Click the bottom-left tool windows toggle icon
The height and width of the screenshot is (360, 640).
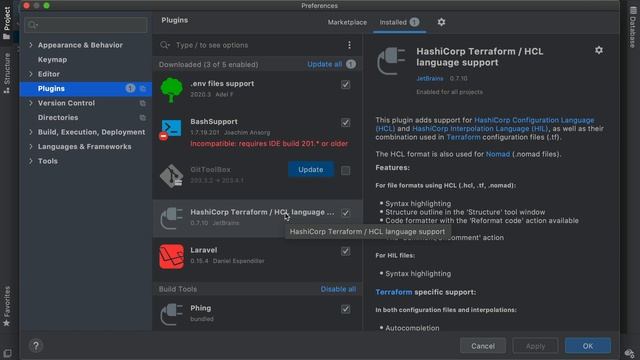point(7,353)
